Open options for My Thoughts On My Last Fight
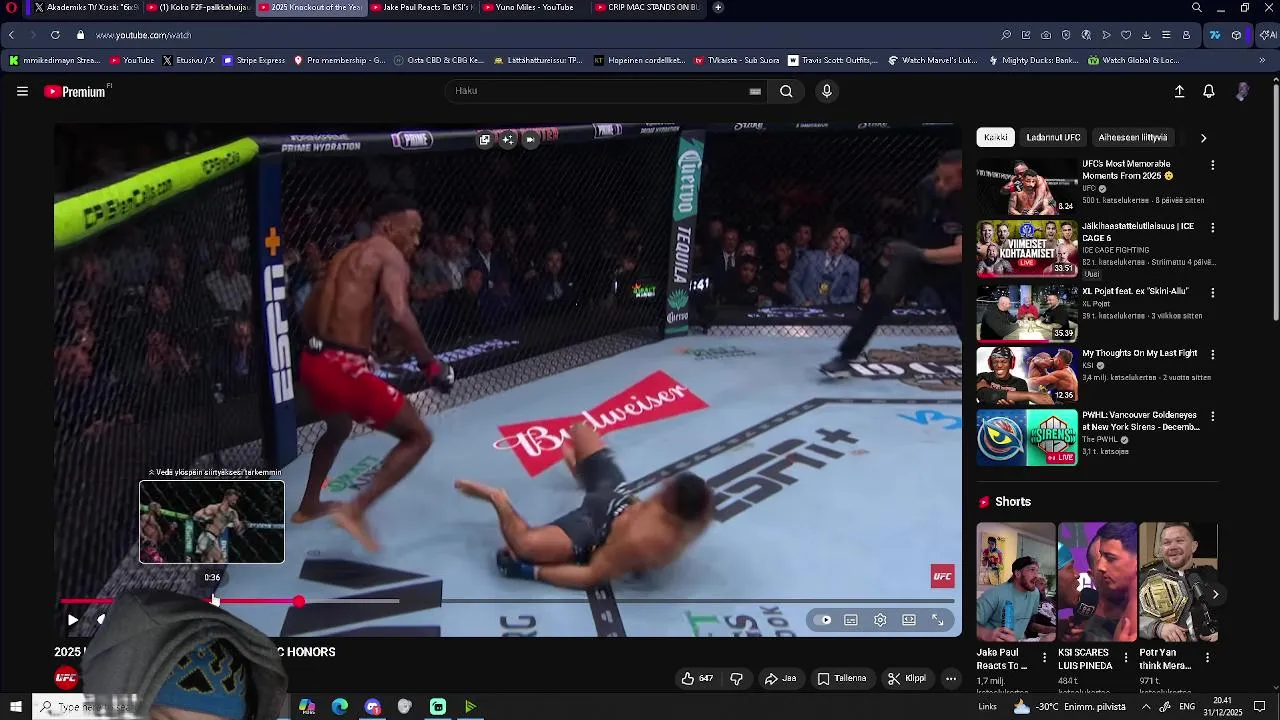Screen dimensions: 1280x720 pos(1213,355)
